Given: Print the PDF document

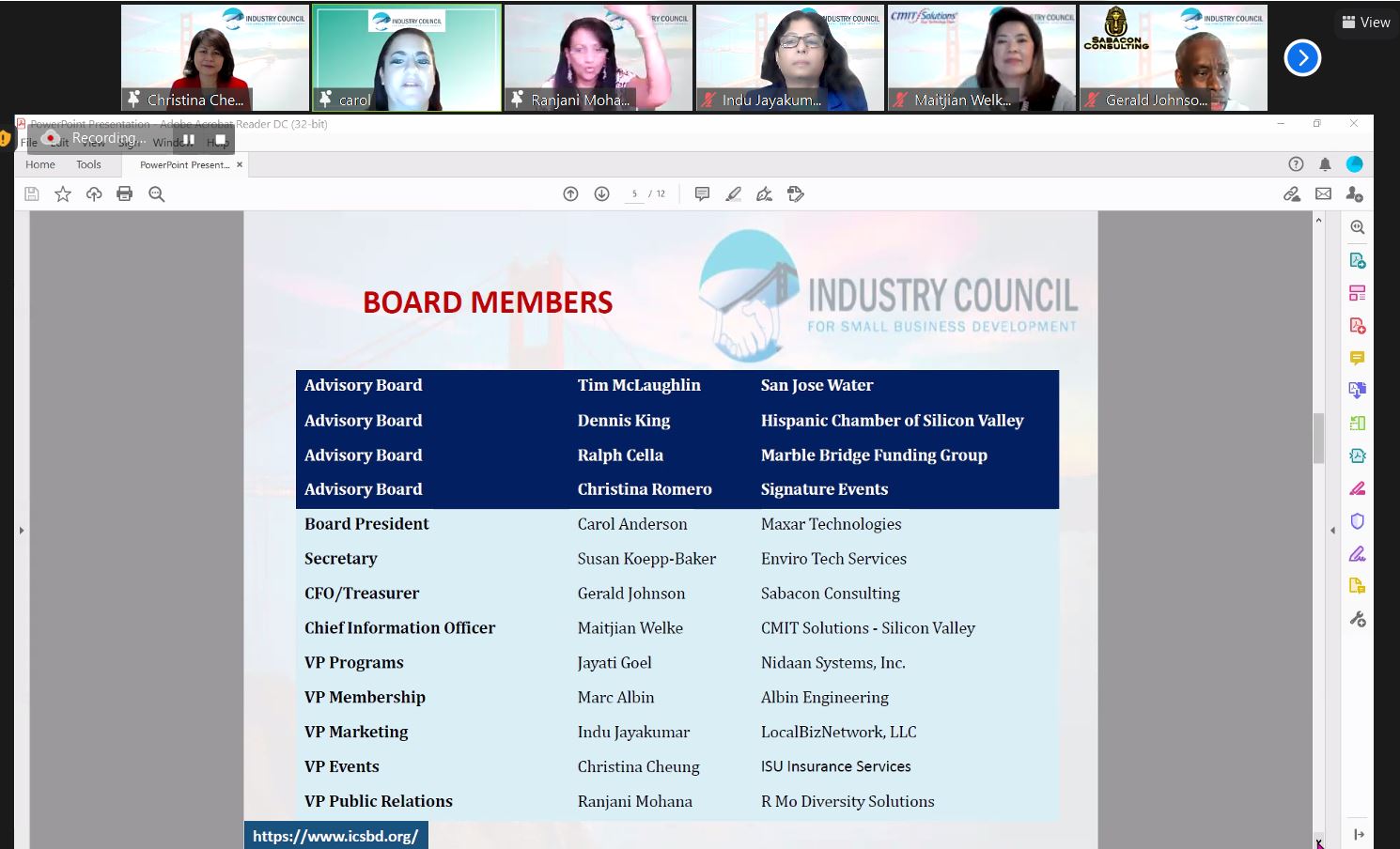Looking at the screenshot, I should pyautogui.click(x=125, y=193).
